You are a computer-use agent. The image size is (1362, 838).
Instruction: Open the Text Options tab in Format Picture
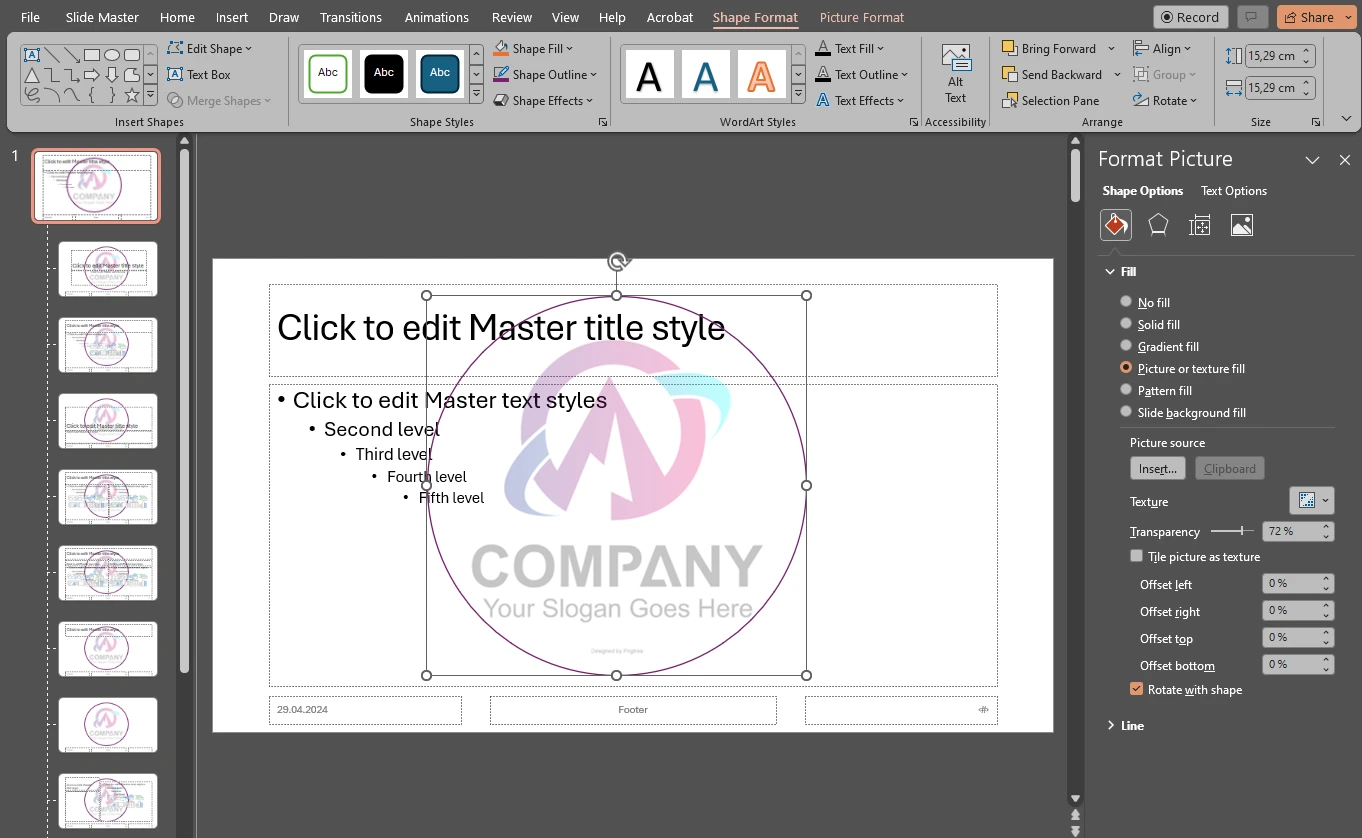(x=1233, y=190)
